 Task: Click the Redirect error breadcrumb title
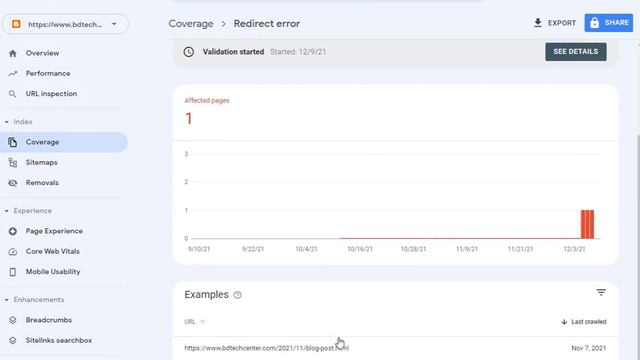[267, 24]
